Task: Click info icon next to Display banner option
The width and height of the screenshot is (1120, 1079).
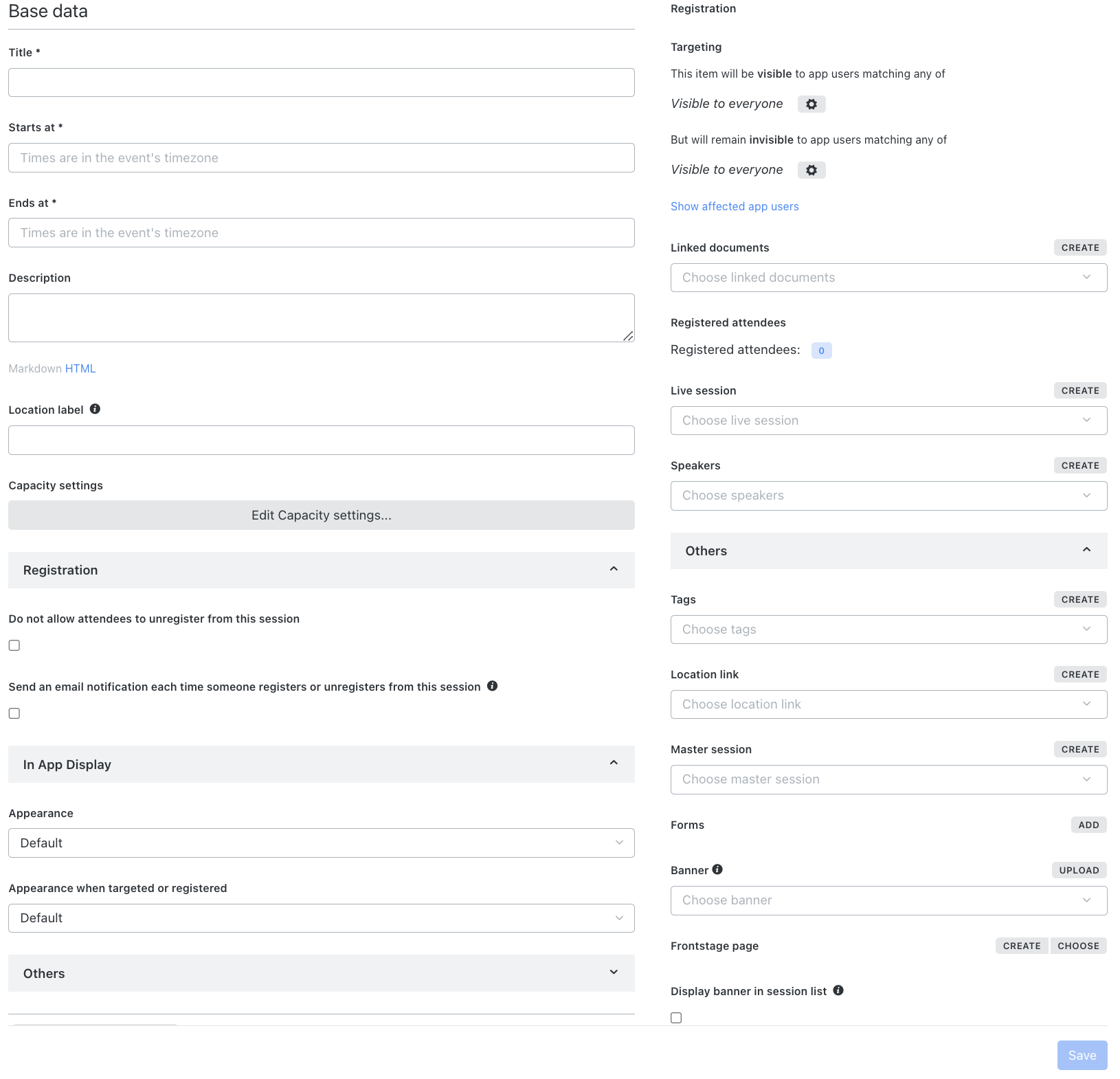Action: [838, 990]
